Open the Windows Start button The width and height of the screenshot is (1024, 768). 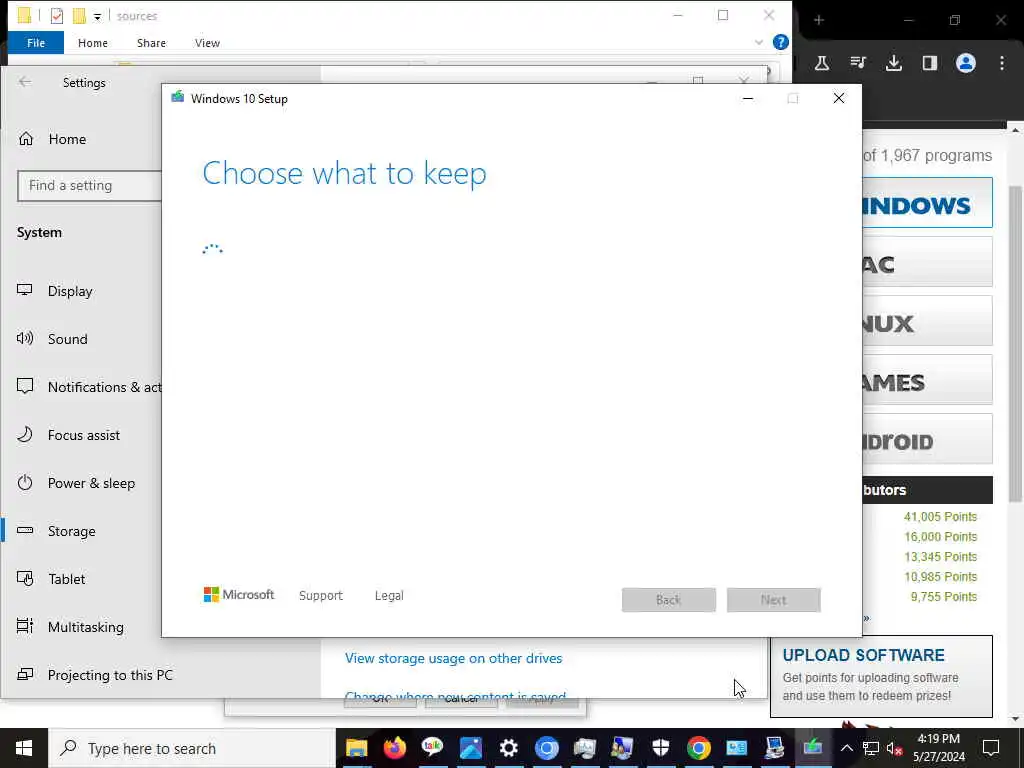point(24,748)
